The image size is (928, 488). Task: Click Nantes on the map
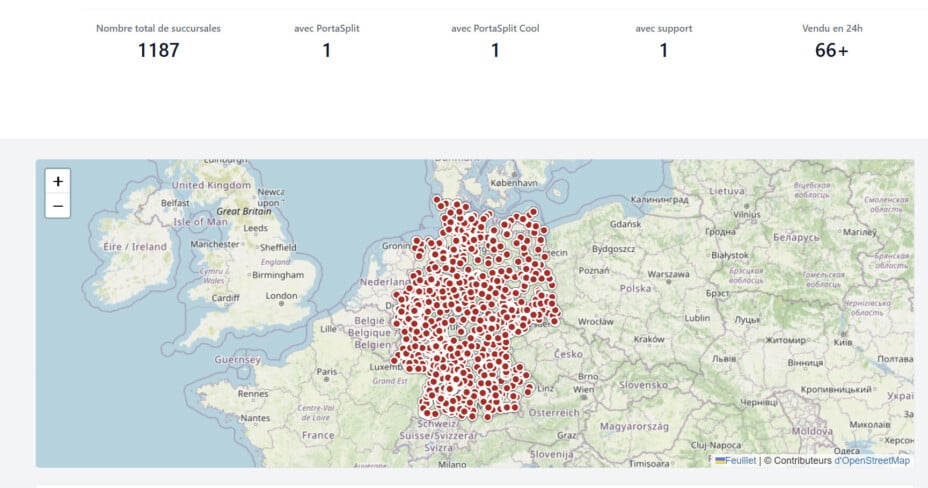tap(255, 418)
